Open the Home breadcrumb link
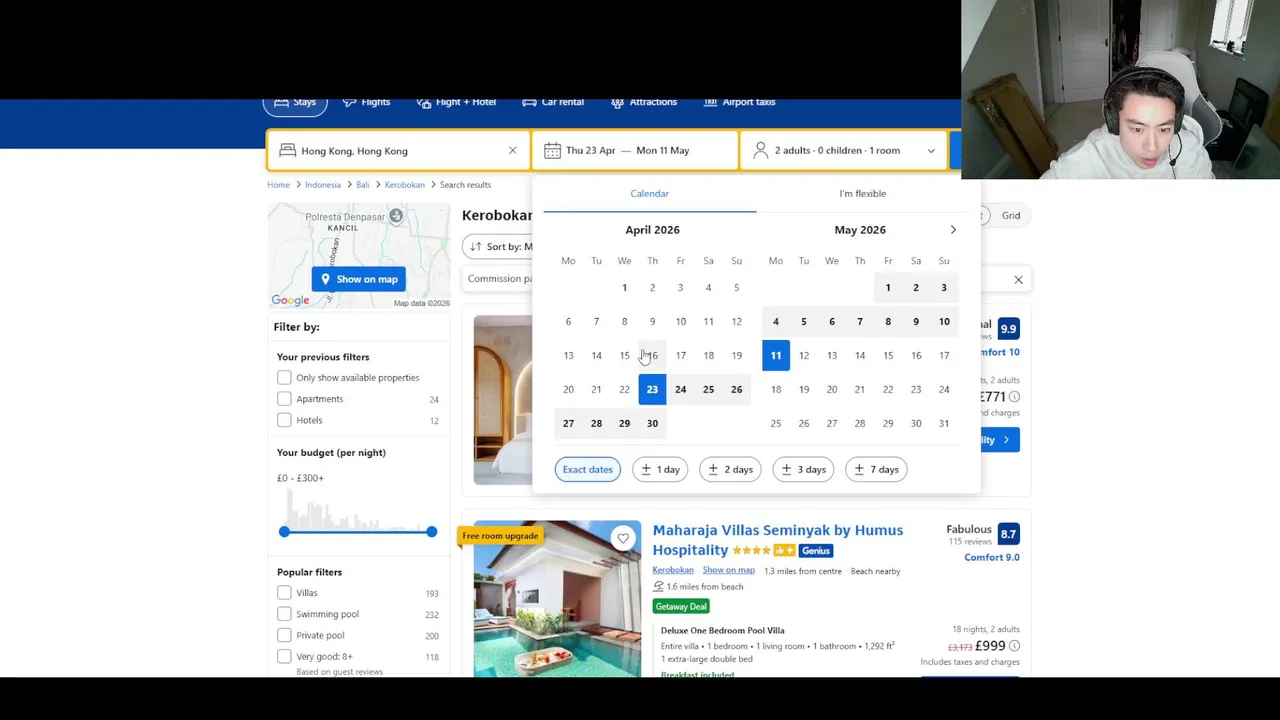Viewport: 1280px width, 720px height. [x=278, y=185]
